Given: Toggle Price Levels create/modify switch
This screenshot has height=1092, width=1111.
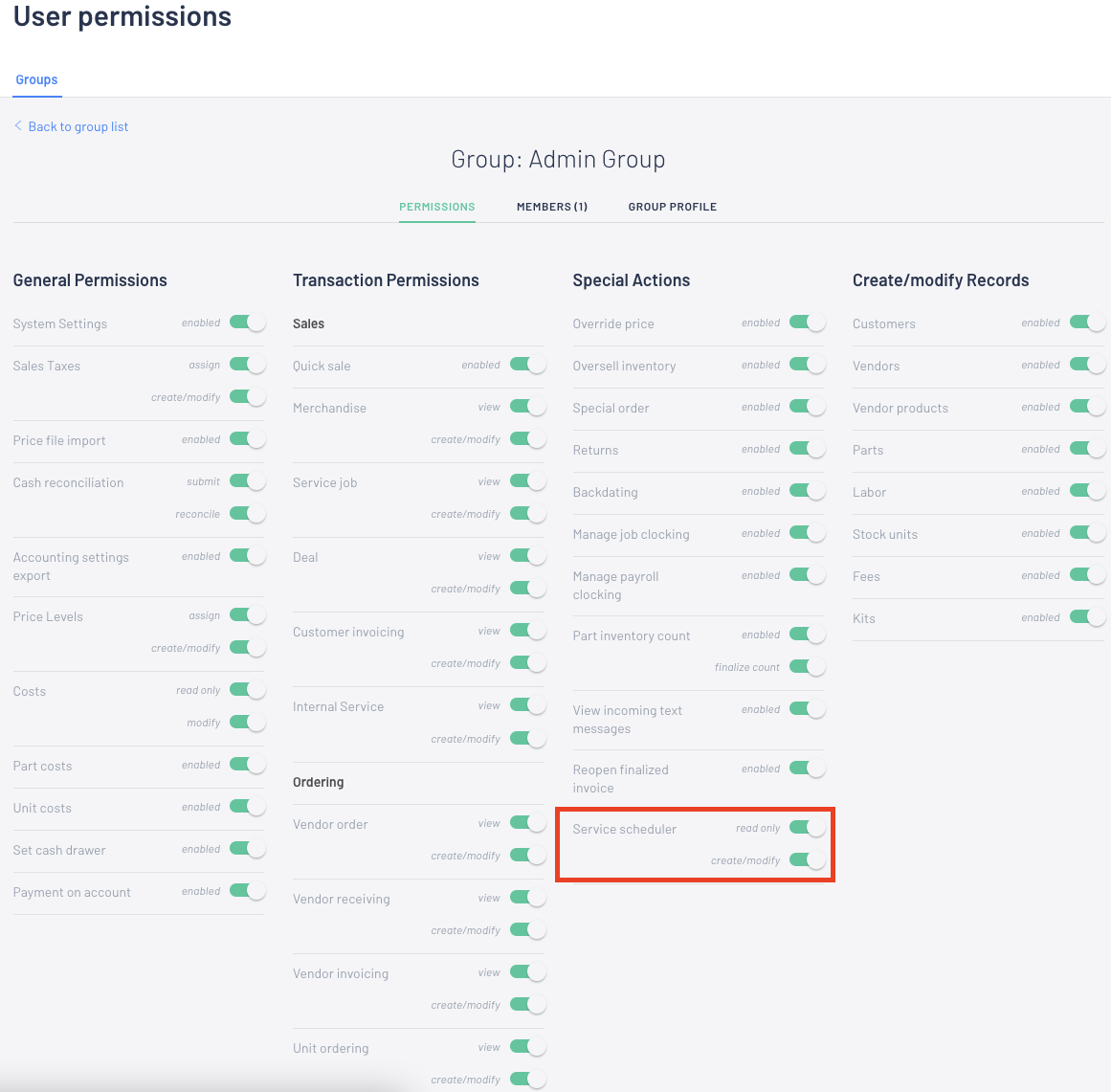Looking at the screenshot, I should pyautogui.click(x=247, y=648).
